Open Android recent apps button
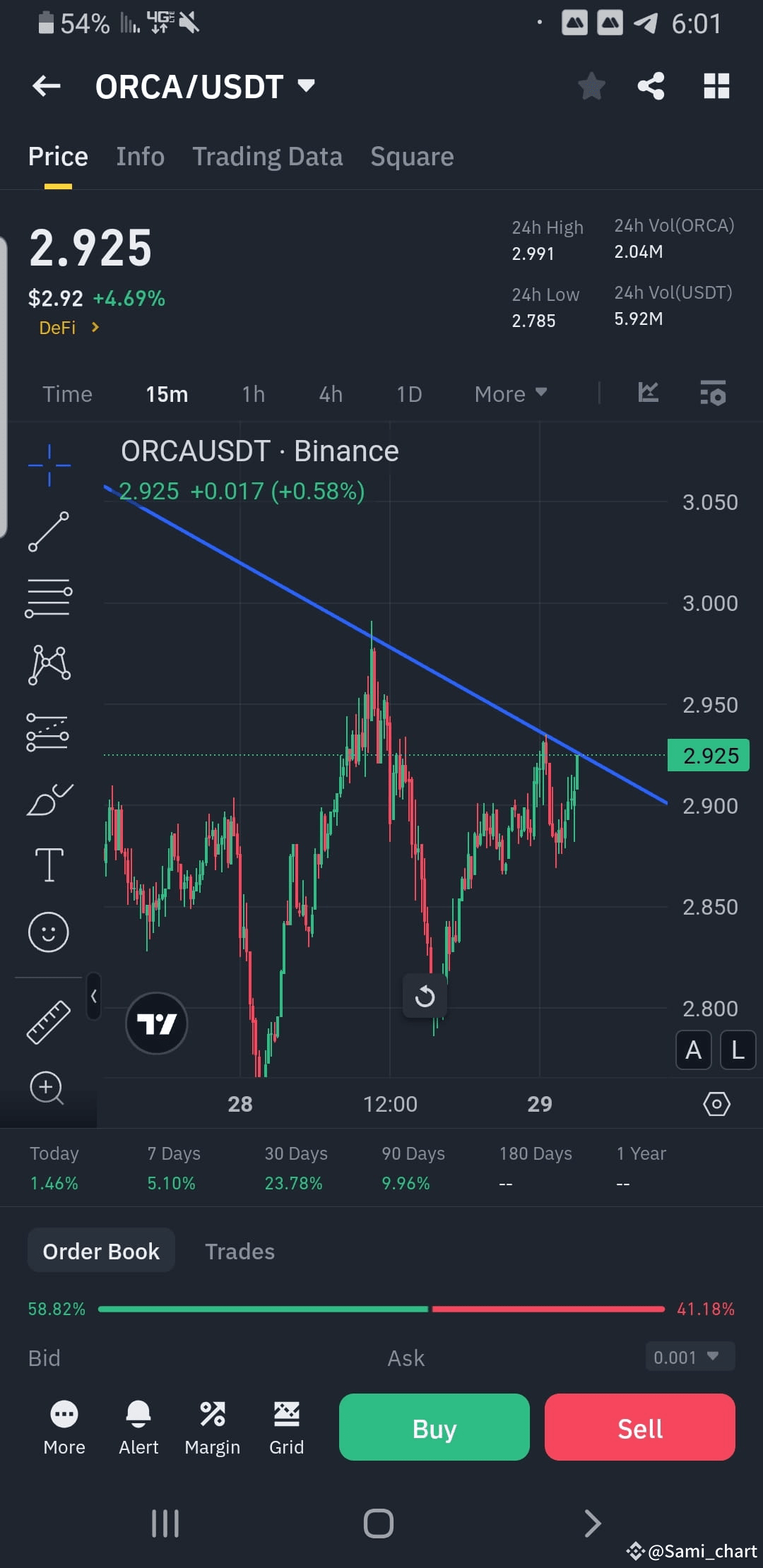Image resolution: width=763 pixels, height=1568 pixels. point(165,1524)
